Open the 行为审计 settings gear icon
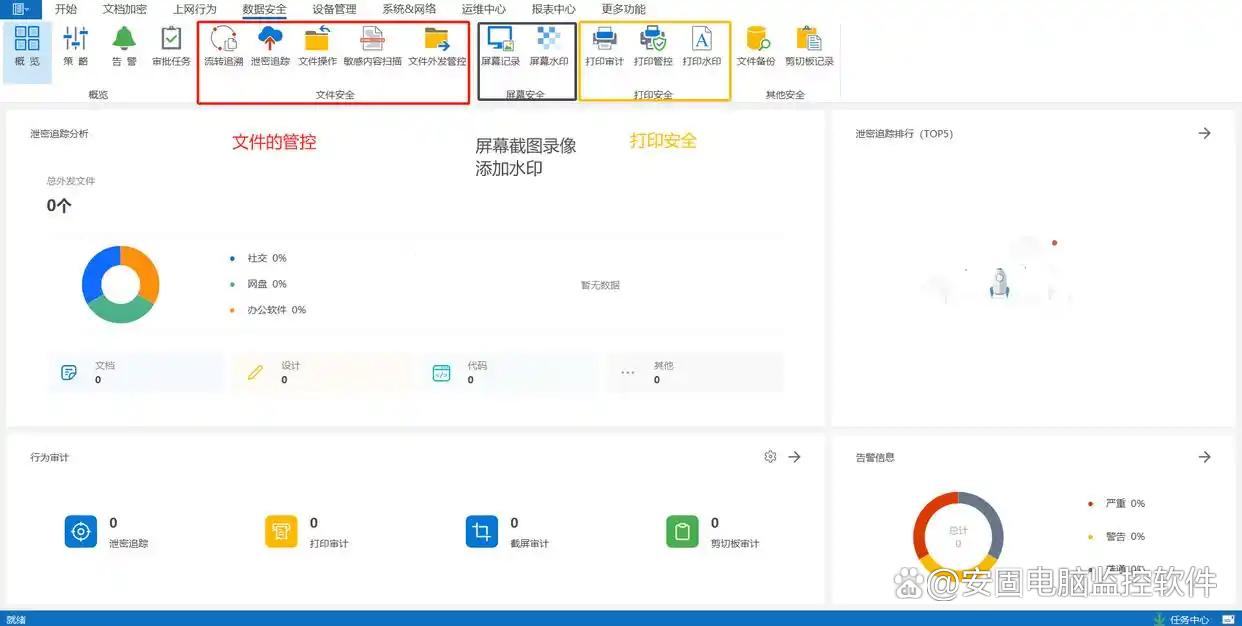 pyautogui.click(x=770, y=457)
